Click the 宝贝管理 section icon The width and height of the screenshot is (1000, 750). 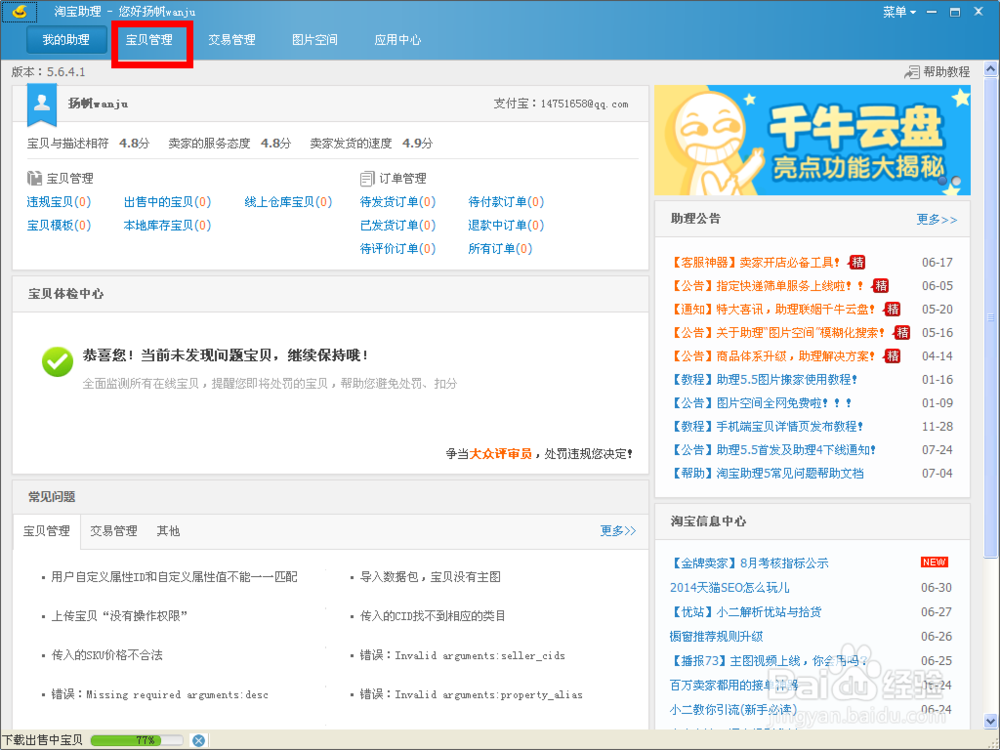(34, 178)
